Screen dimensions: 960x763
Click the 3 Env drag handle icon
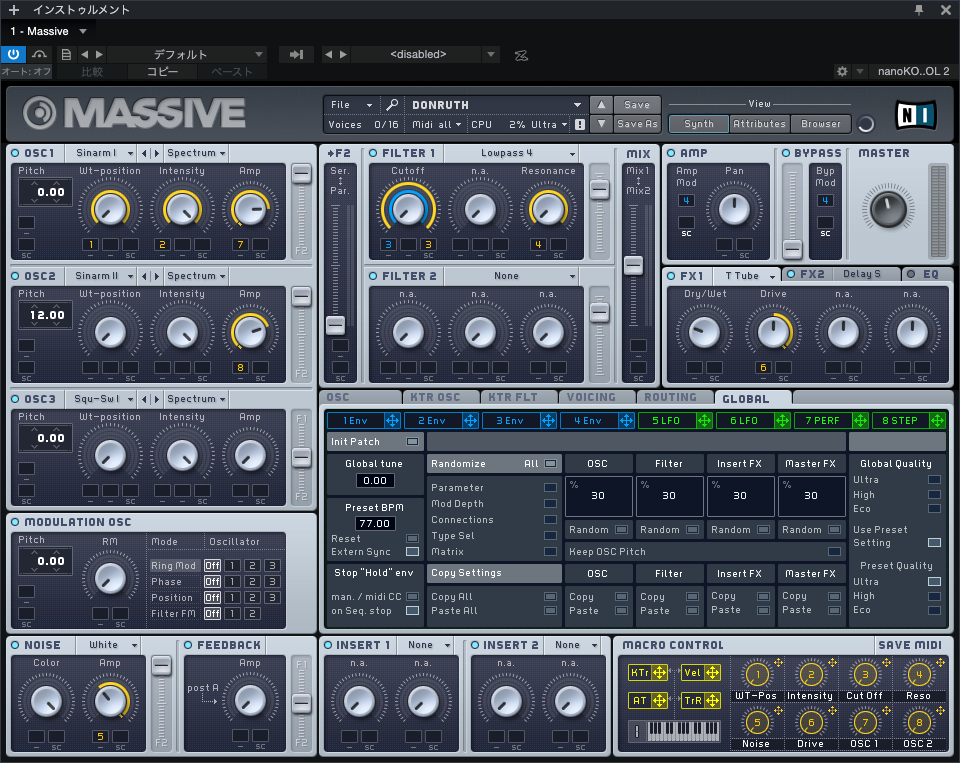click(549, 420)
